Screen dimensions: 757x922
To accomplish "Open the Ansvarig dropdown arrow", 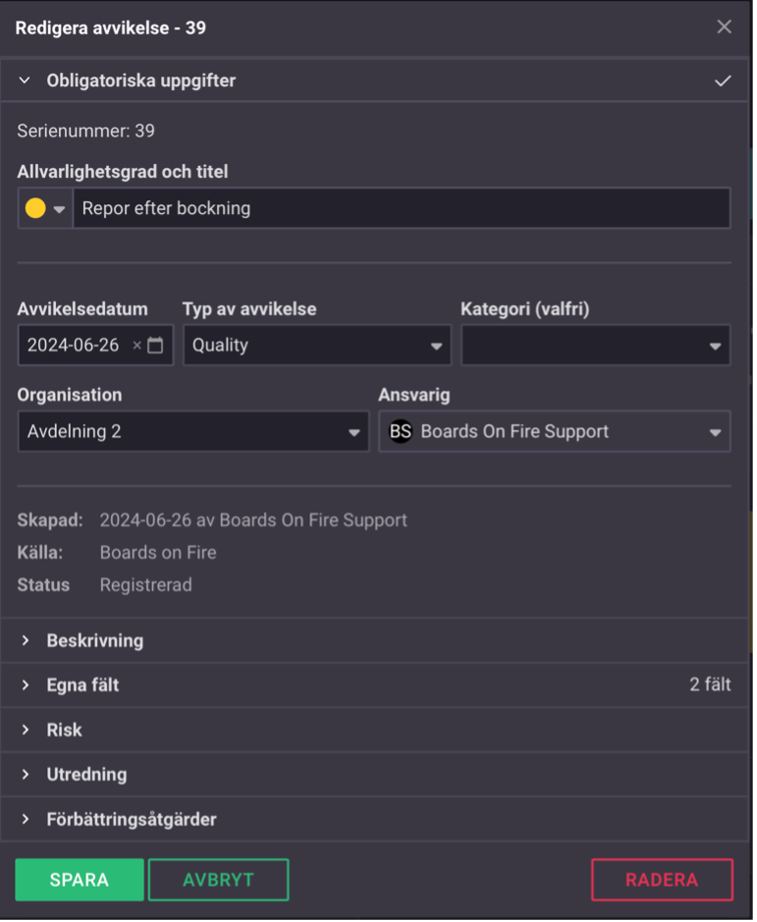I will click(x=715, y=432).
